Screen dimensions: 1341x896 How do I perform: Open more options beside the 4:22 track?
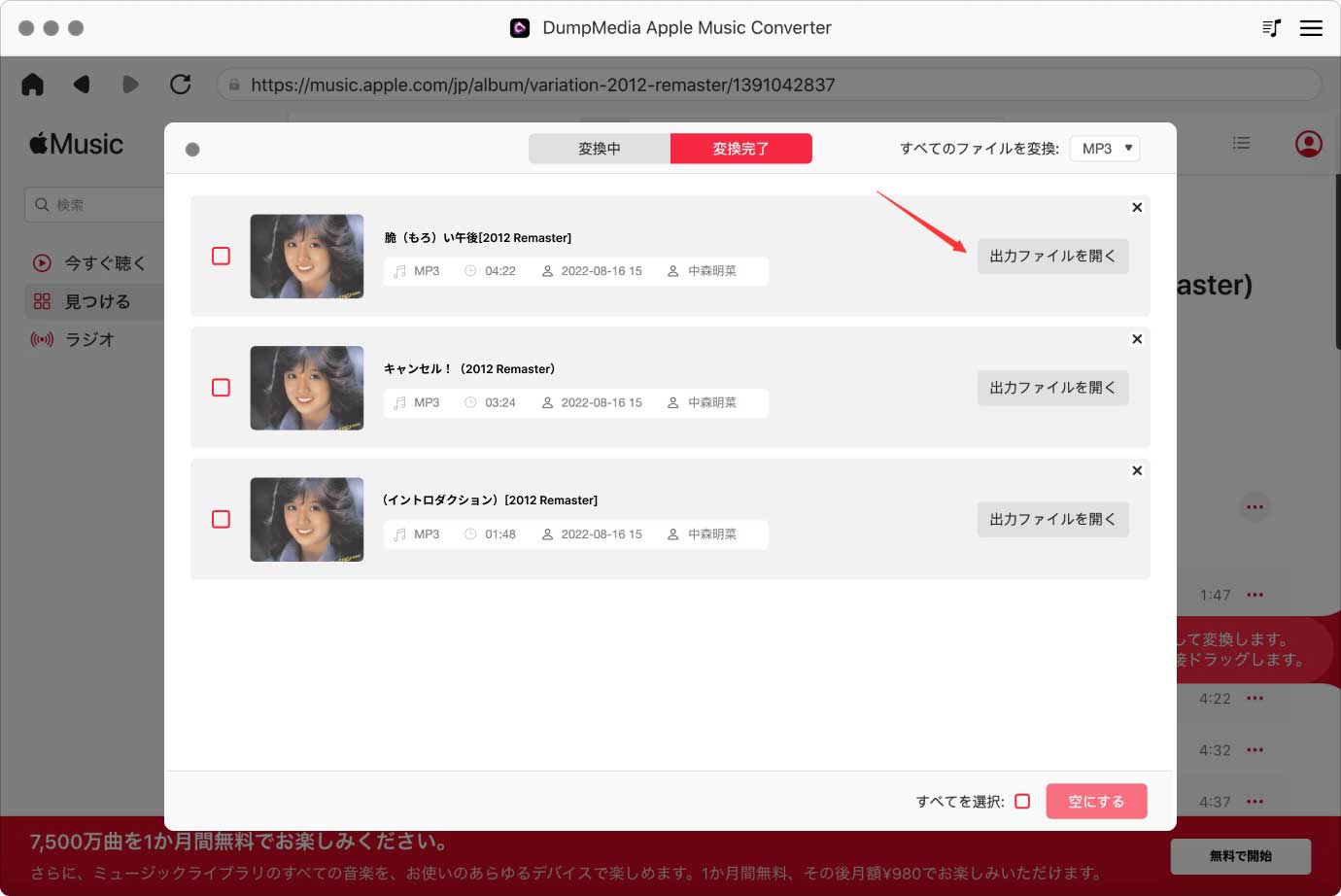click(1255, 698)
